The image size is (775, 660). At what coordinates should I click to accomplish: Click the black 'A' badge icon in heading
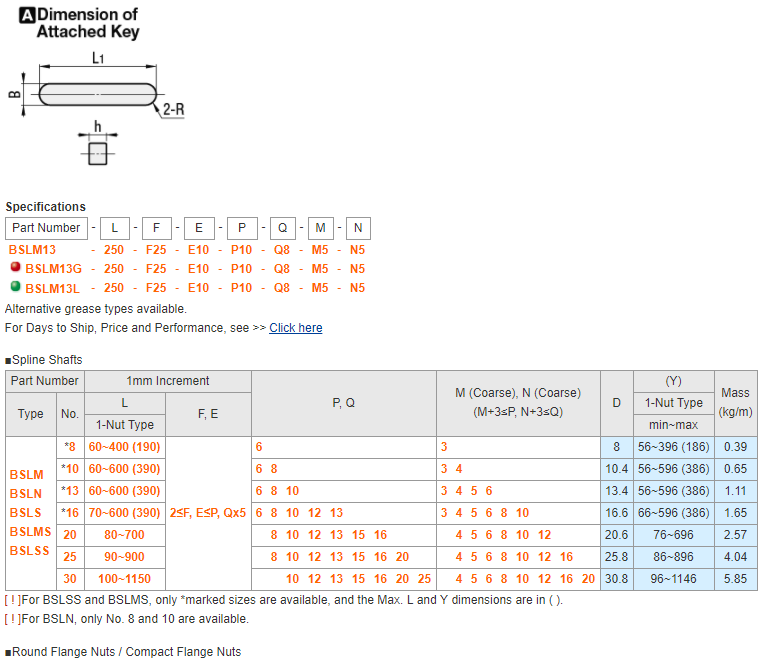click(x=27, y=15)
